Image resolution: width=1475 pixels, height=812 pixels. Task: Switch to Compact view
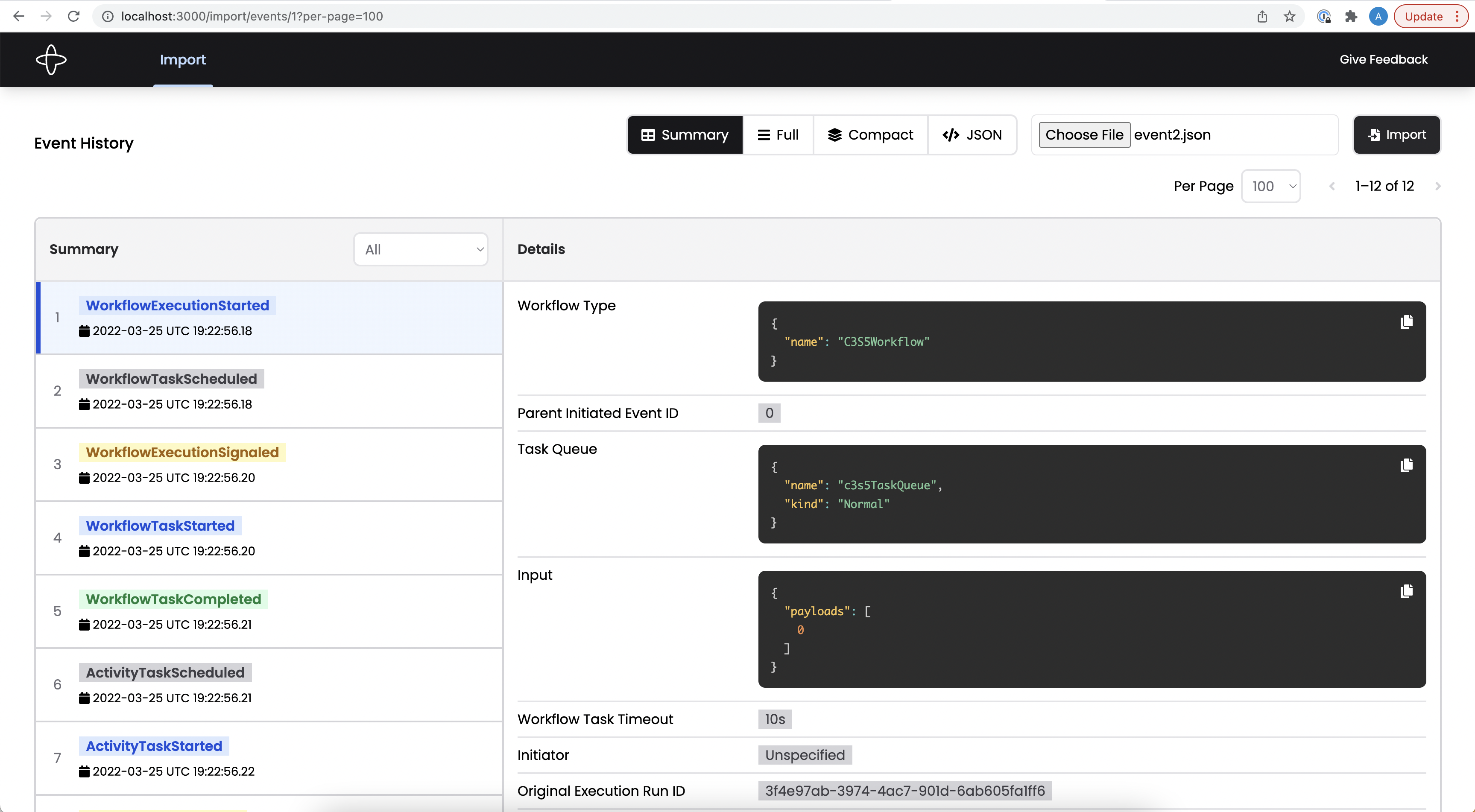pos(870,135)
